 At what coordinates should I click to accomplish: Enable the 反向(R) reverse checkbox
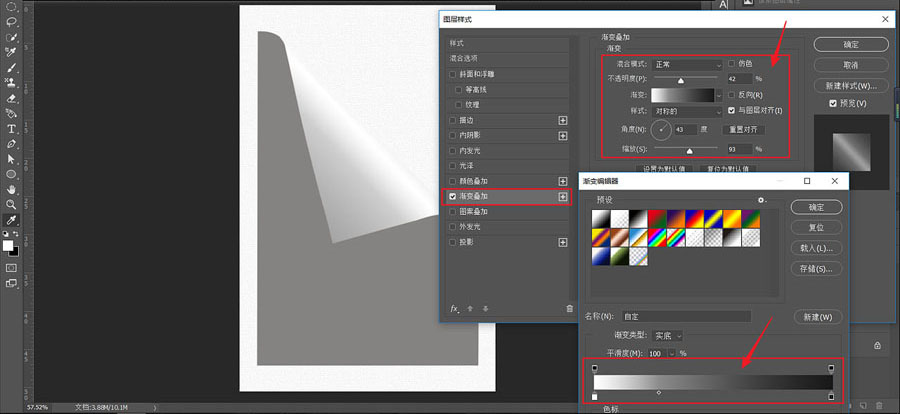point(732,95)
